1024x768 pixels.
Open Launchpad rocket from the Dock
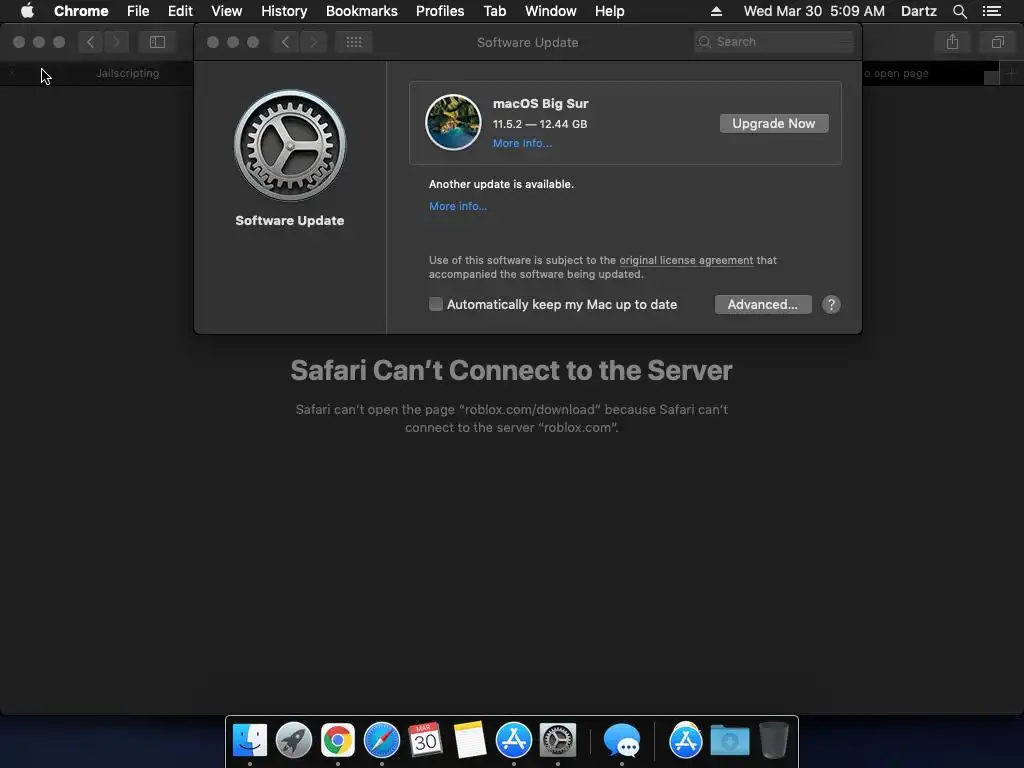(294, 740)
